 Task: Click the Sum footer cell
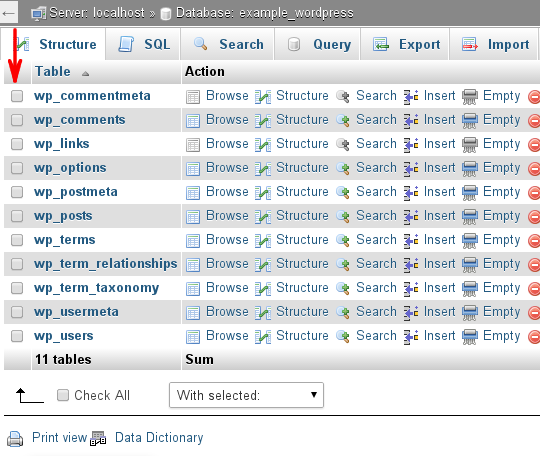pos(199,360)
